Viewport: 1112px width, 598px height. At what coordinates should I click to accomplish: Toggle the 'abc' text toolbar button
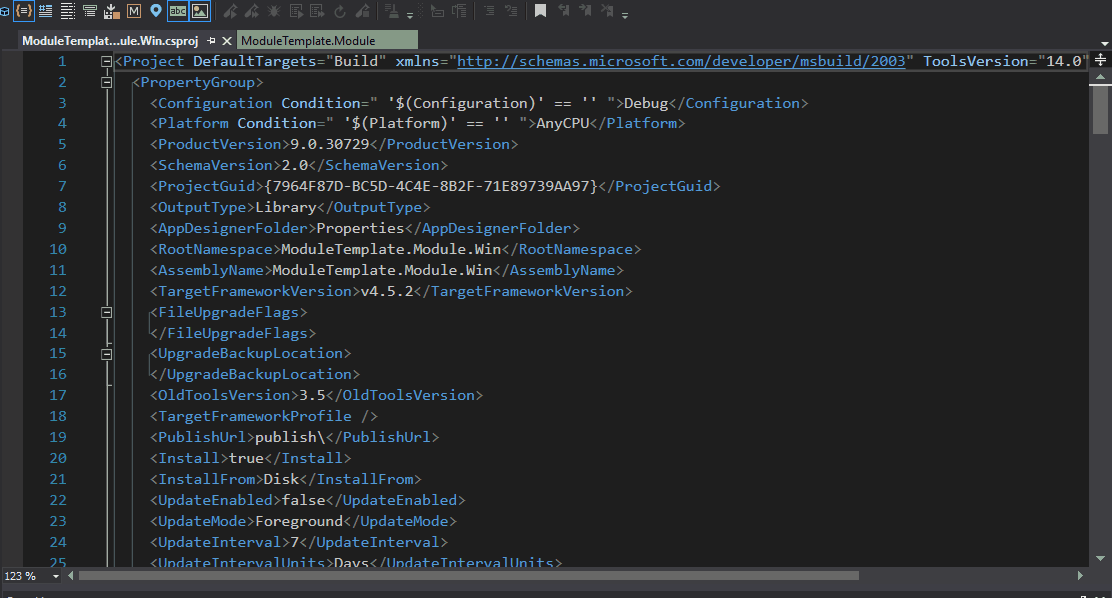tap(177, 11)
